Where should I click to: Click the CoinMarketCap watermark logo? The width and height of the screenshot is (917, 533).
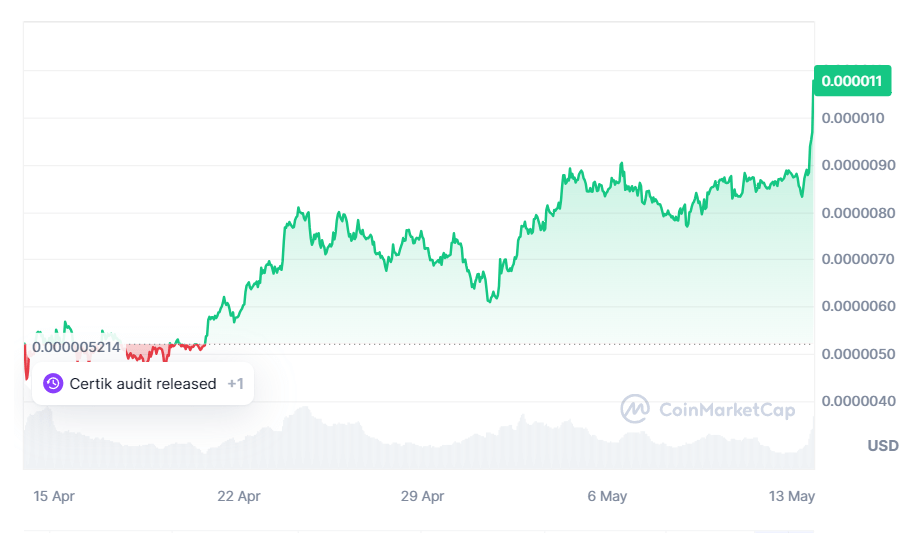click(635, 409)
